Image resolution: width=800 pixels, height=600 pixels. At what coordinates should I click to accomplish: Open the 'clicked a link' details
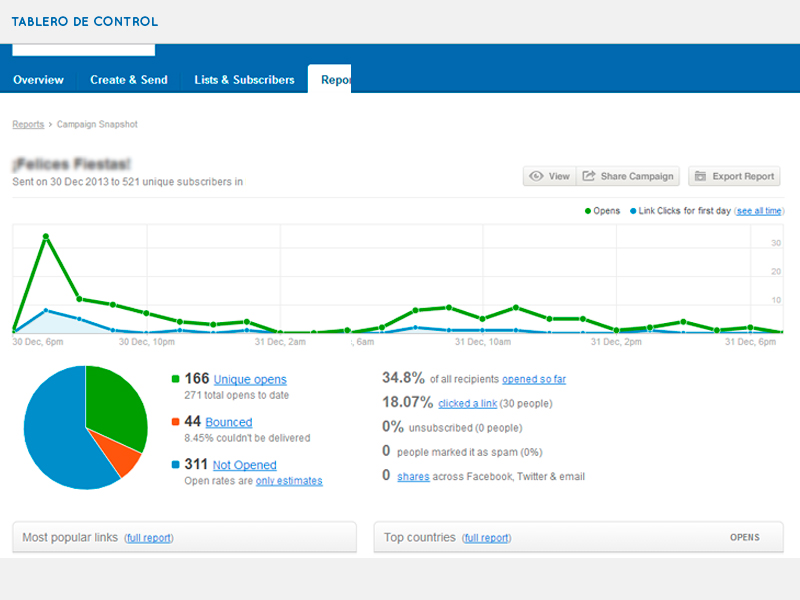point(467,404)
